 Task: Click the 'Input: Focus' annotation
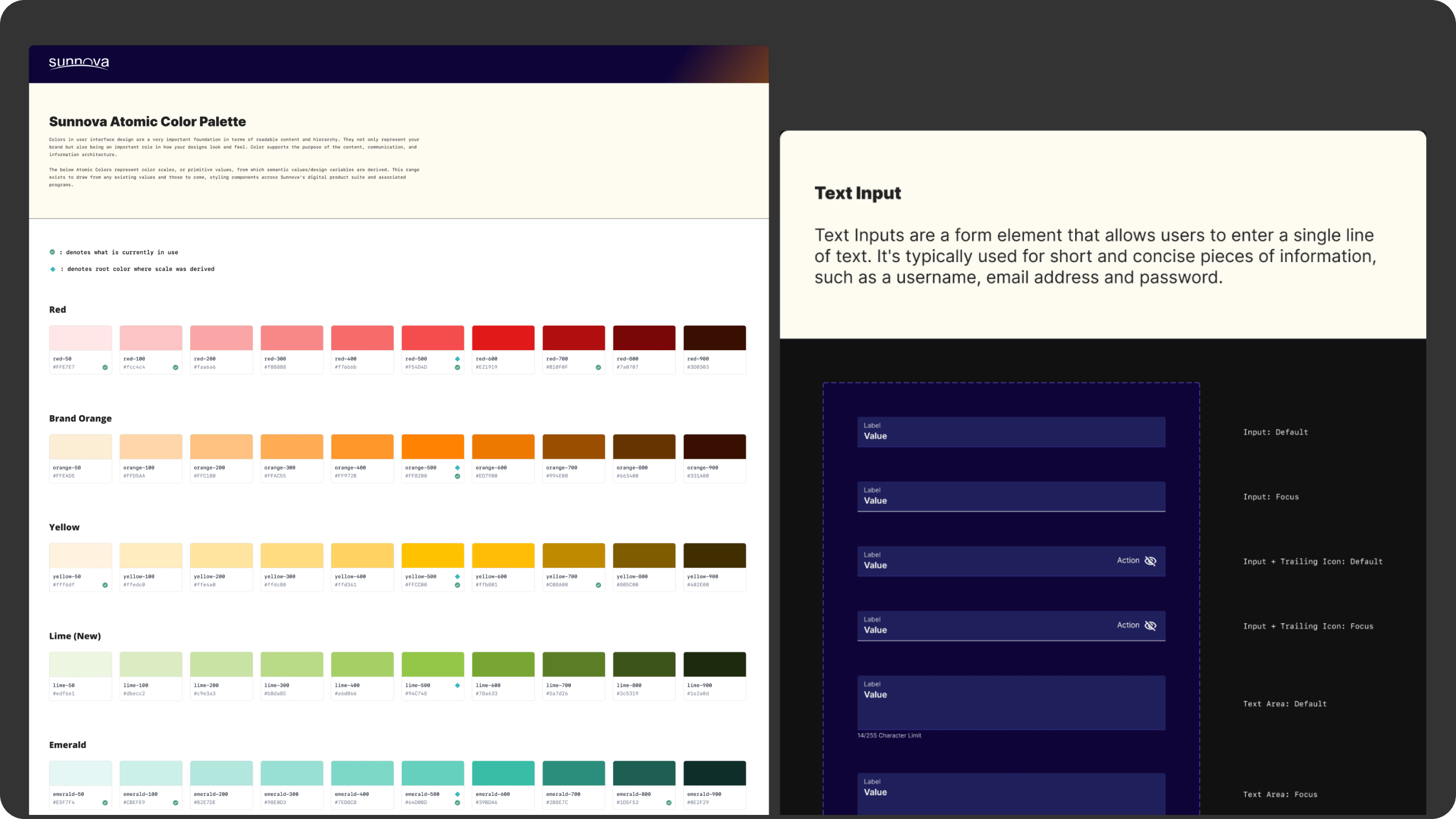(x=1271, y=497)
